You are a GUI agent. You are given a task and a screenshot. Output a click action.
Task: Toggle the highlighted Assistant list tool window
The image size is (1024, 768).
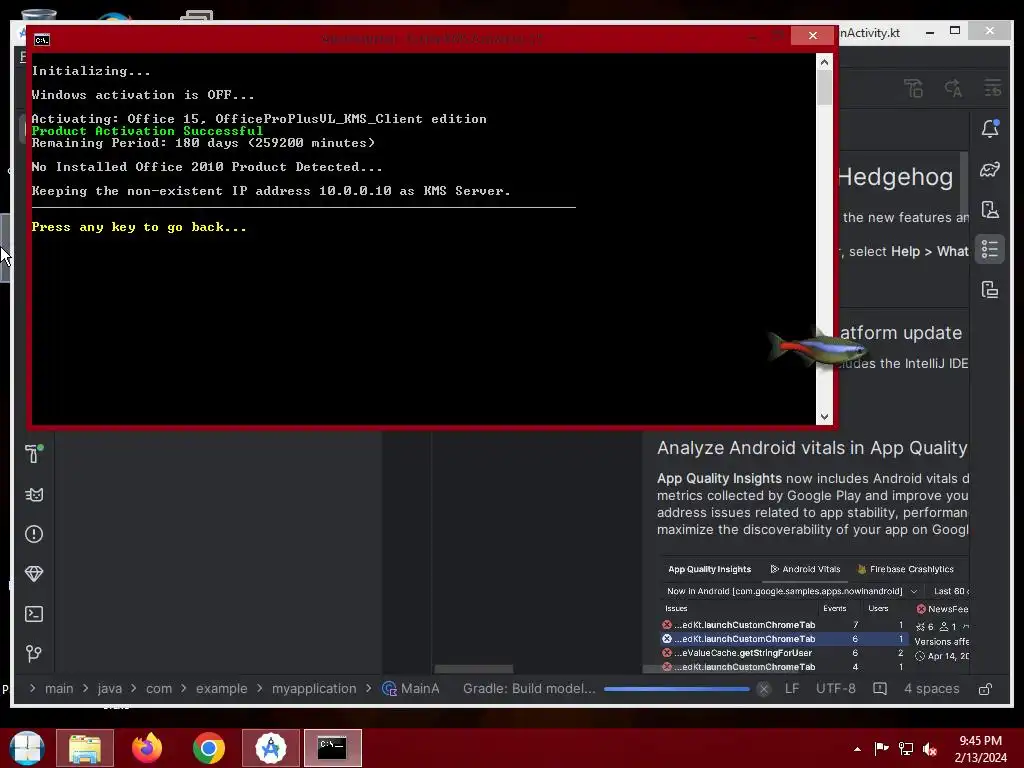(x=990, y=249)
